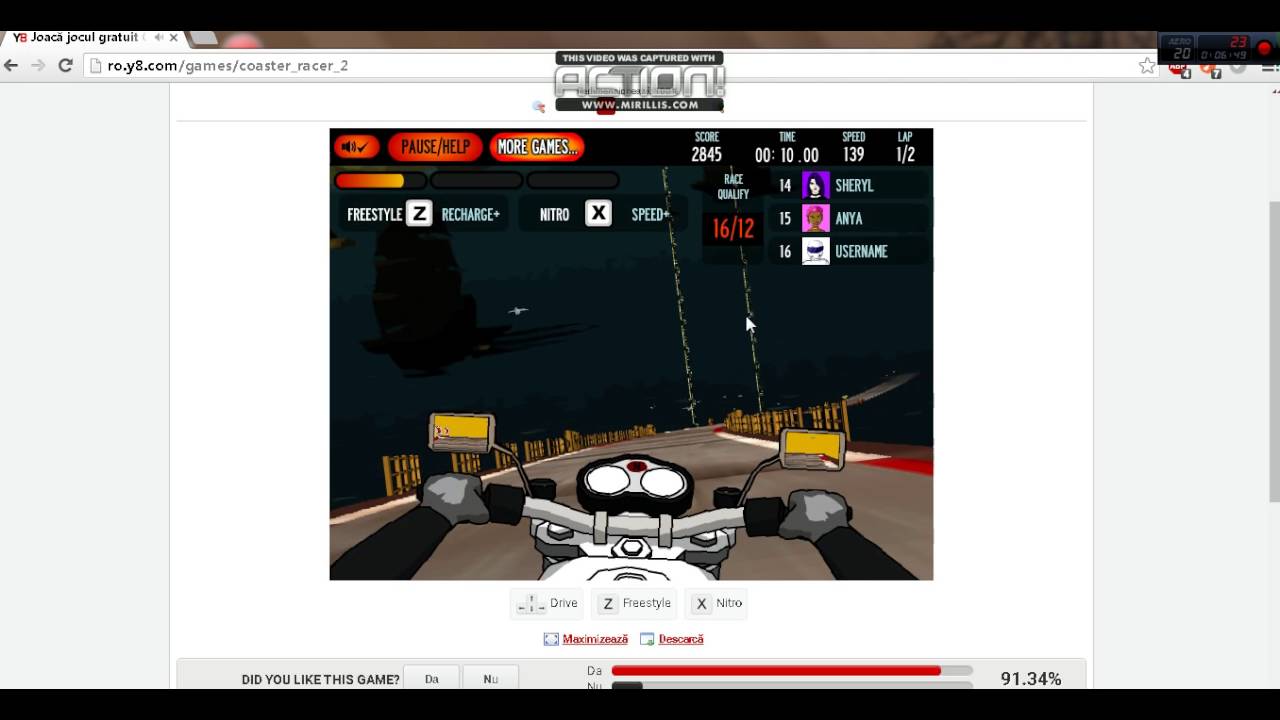Click the score value 2845
The width and height of the screenshot is (1280, 720).
[706, 155]
